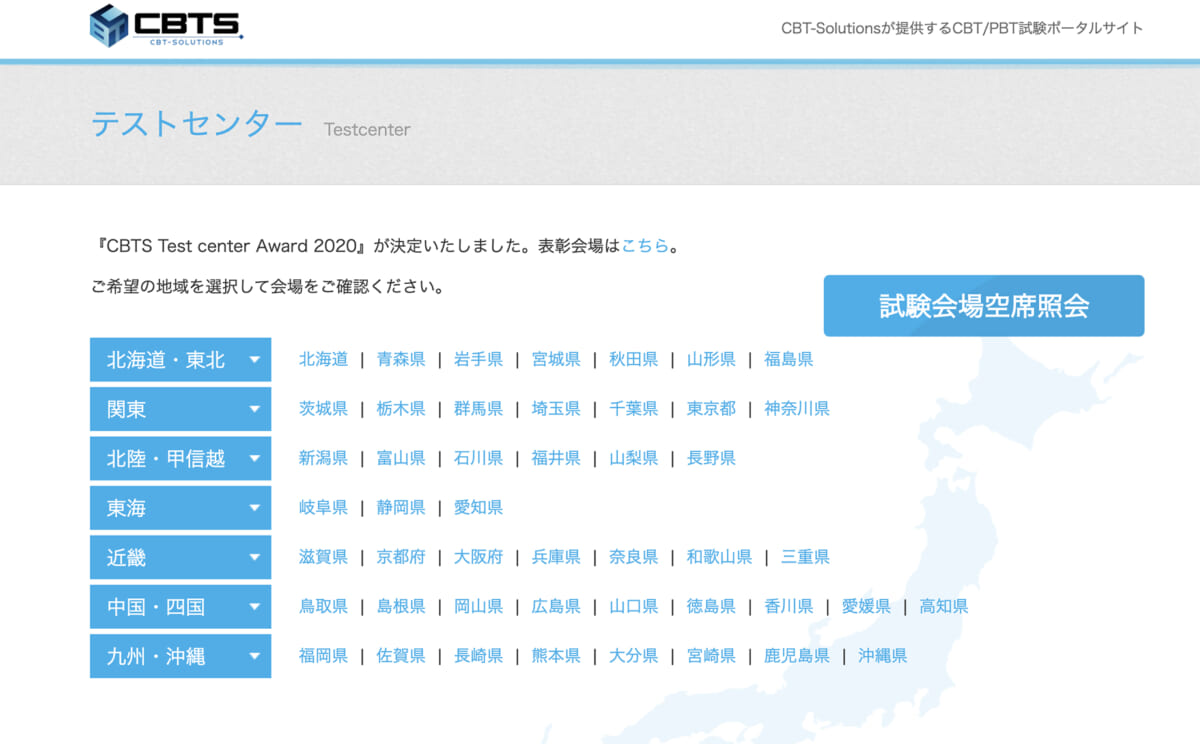
Task: Click the CBTS logo in header
Action: click(166, 26)
